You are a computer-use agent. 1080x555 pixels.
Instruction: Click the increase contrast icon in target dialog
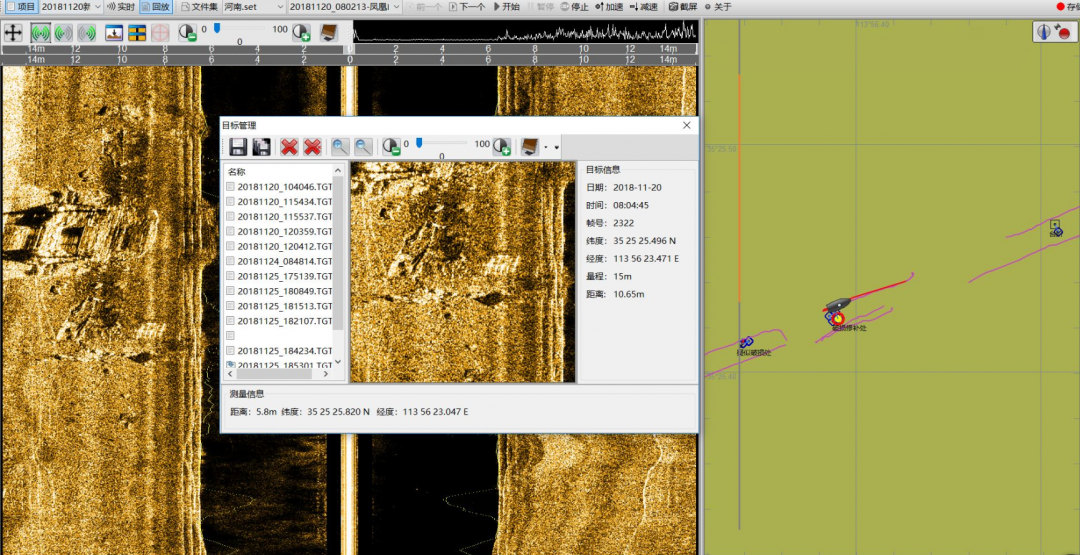501,147
